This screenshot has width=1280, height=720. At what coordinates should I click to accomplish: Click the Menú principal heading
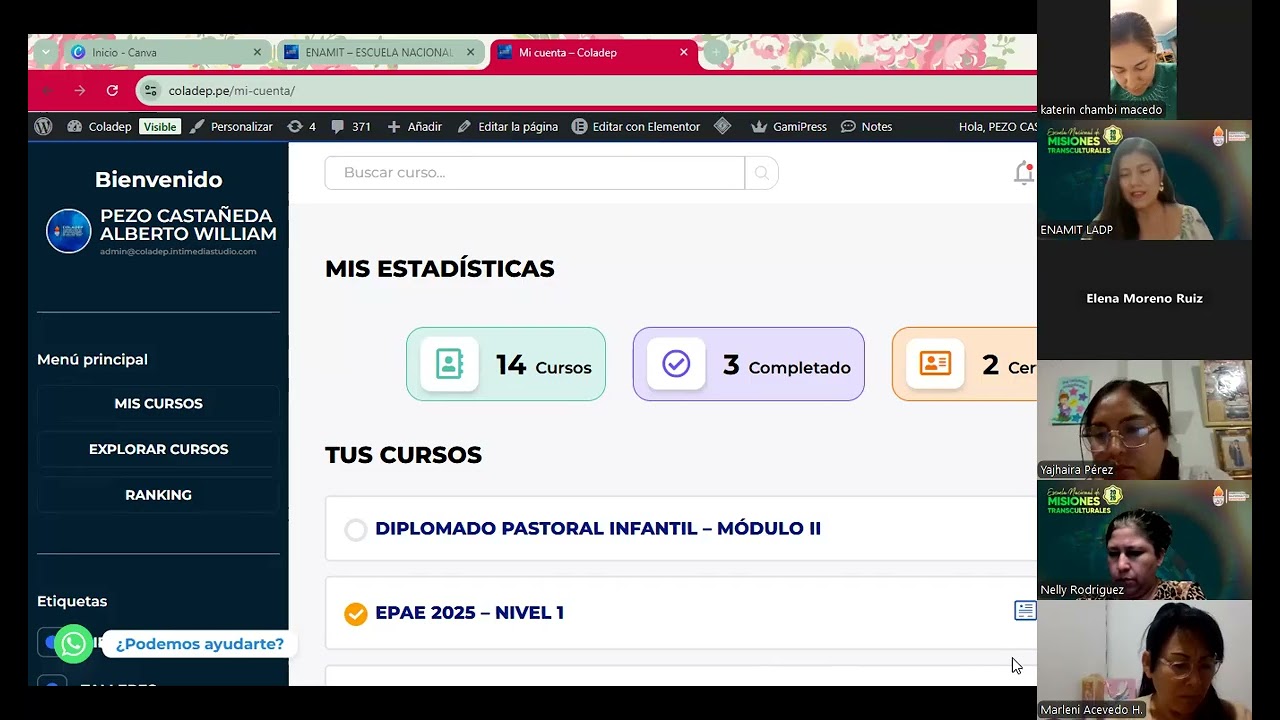(92, 359)
